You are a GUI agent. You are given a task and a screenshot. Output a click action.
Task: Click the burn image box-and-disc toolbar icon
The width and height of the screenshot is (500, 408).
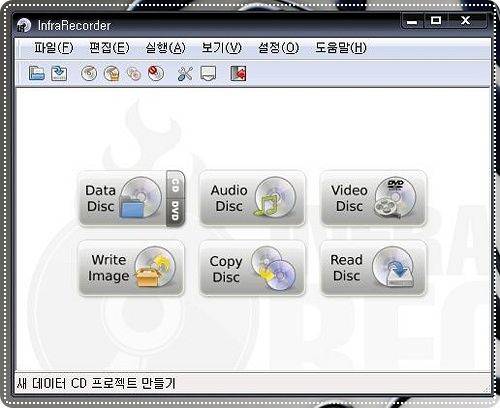(112, 73)
